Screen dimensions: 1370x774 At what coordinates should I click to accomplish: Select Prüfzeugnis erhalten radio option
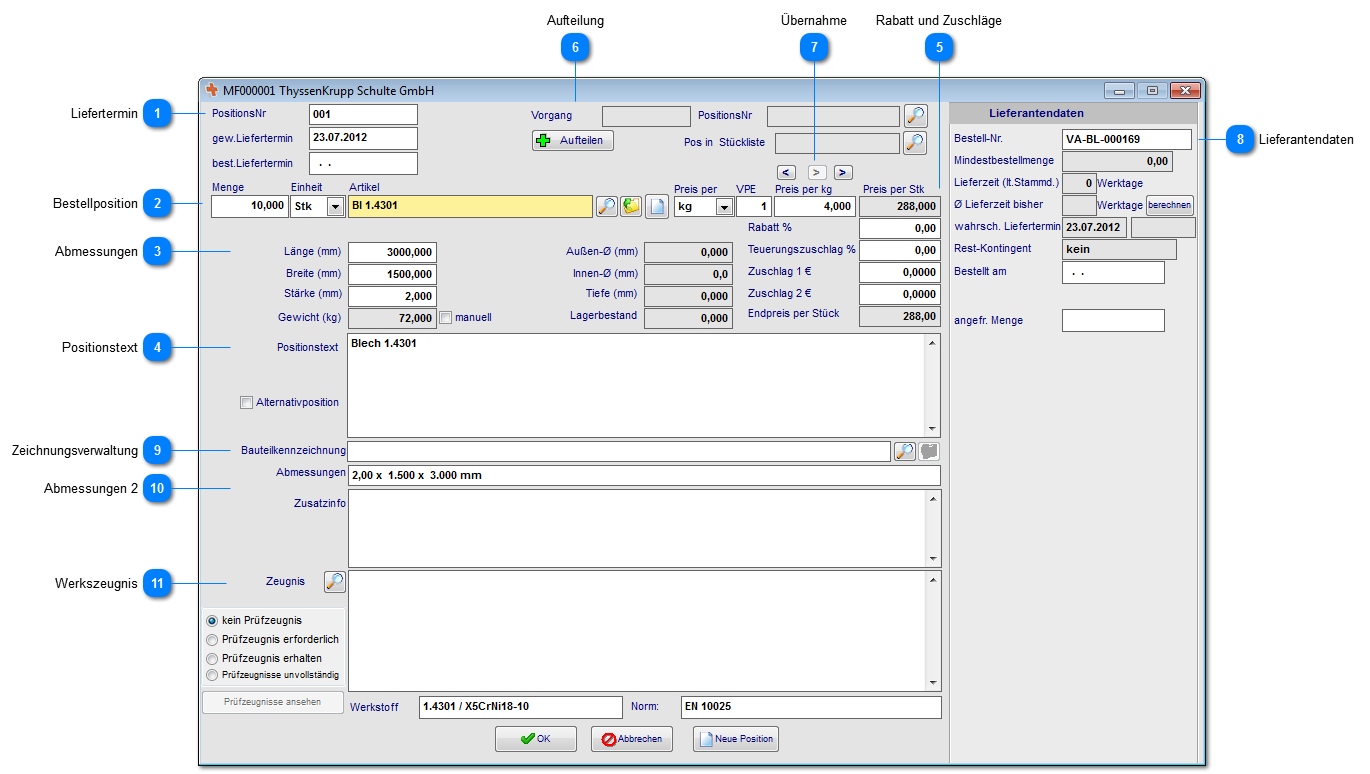(x=212, y=659)
